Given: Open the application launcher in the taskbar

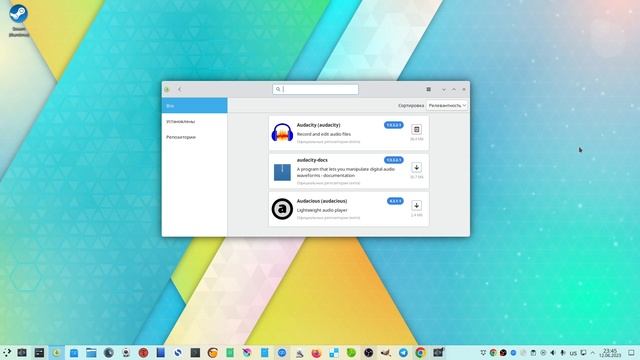Looking at the screenshot, I should click(x=7, y=352).
